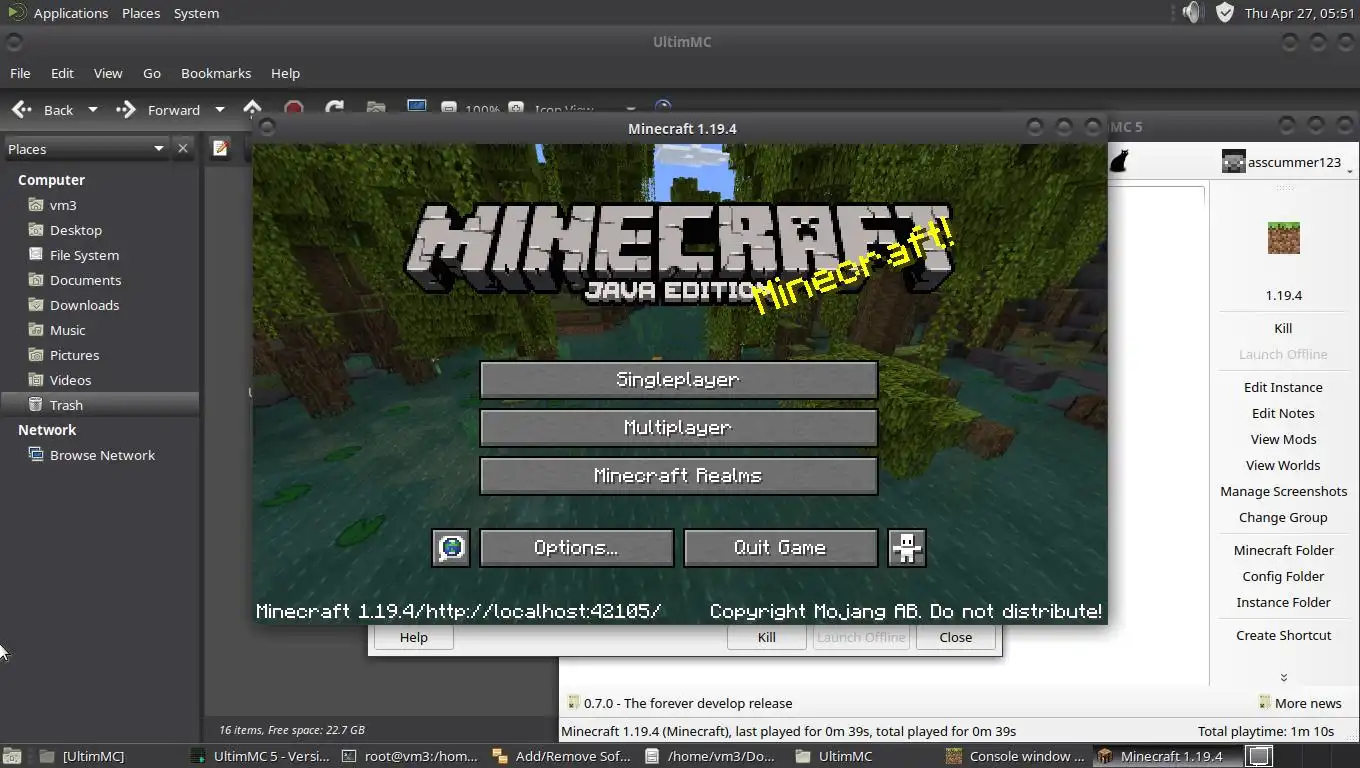Click Create Shortcut in UltimMC sidebar
This screenshot has height=768, width=1360.
pos(1283,635)
